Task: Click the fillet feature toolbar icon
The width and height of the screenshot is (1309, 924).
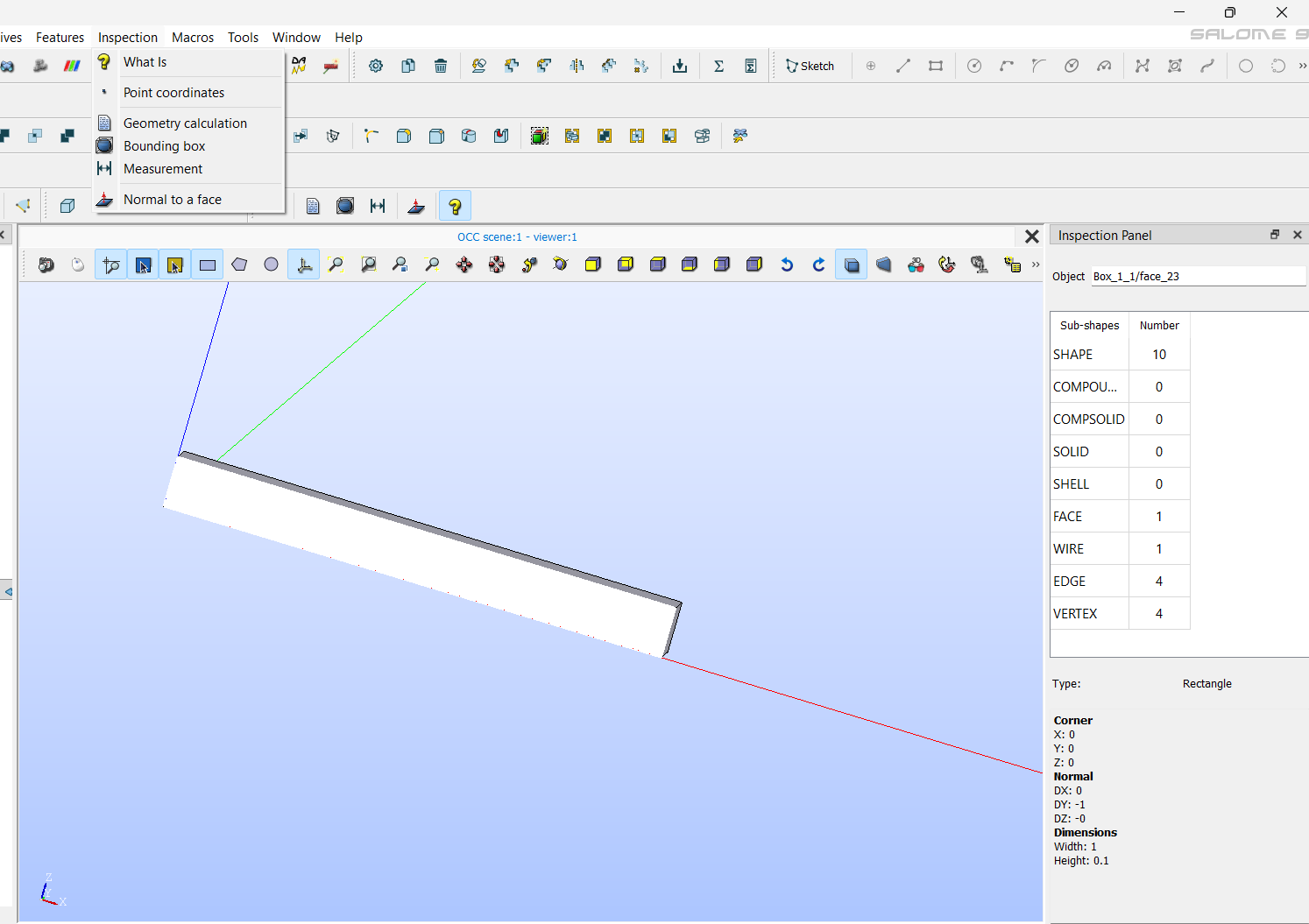Action: click(x=404, y=136)
